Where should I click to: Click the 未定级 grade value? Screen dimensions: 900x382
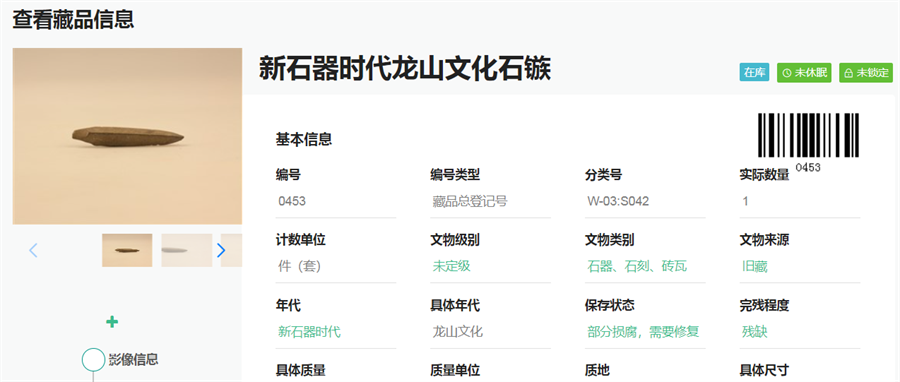coord(452,266)
